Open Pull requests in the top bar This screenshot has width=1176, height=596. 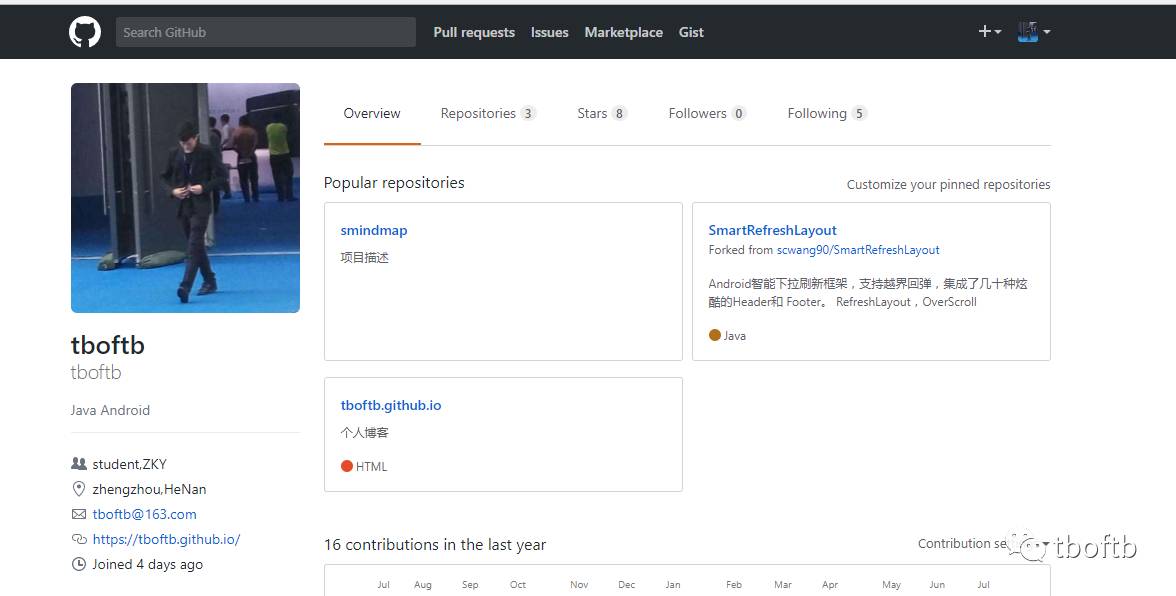tap(474, 32)
